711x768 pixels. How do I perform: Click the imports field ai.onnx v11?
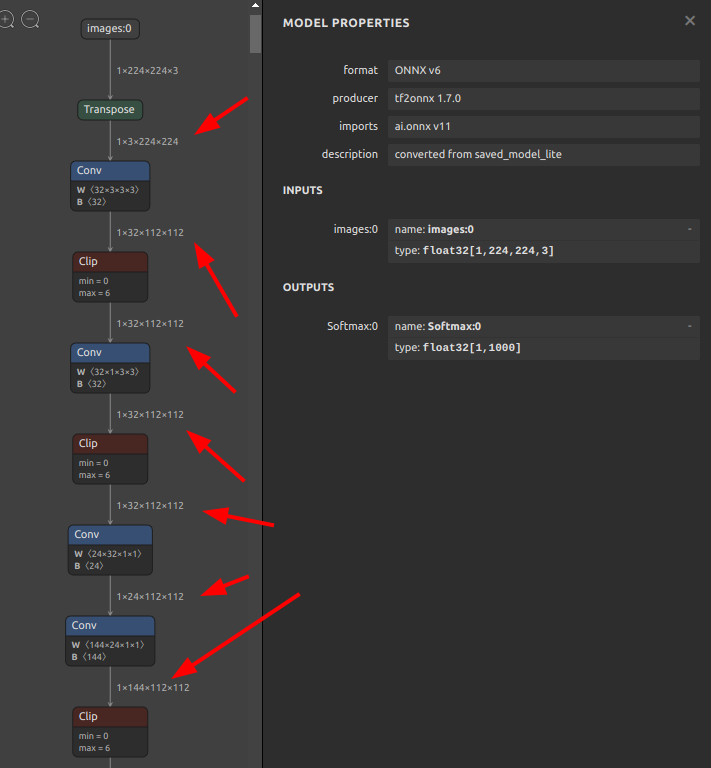pyautogui.click(x=543, y=127)
